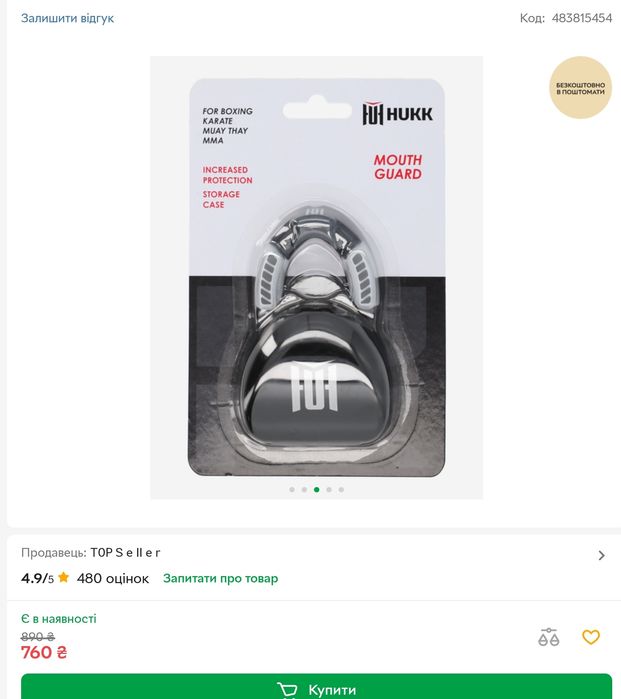
Task: Select the fourth image carousel dot
Action: [329, 489]
